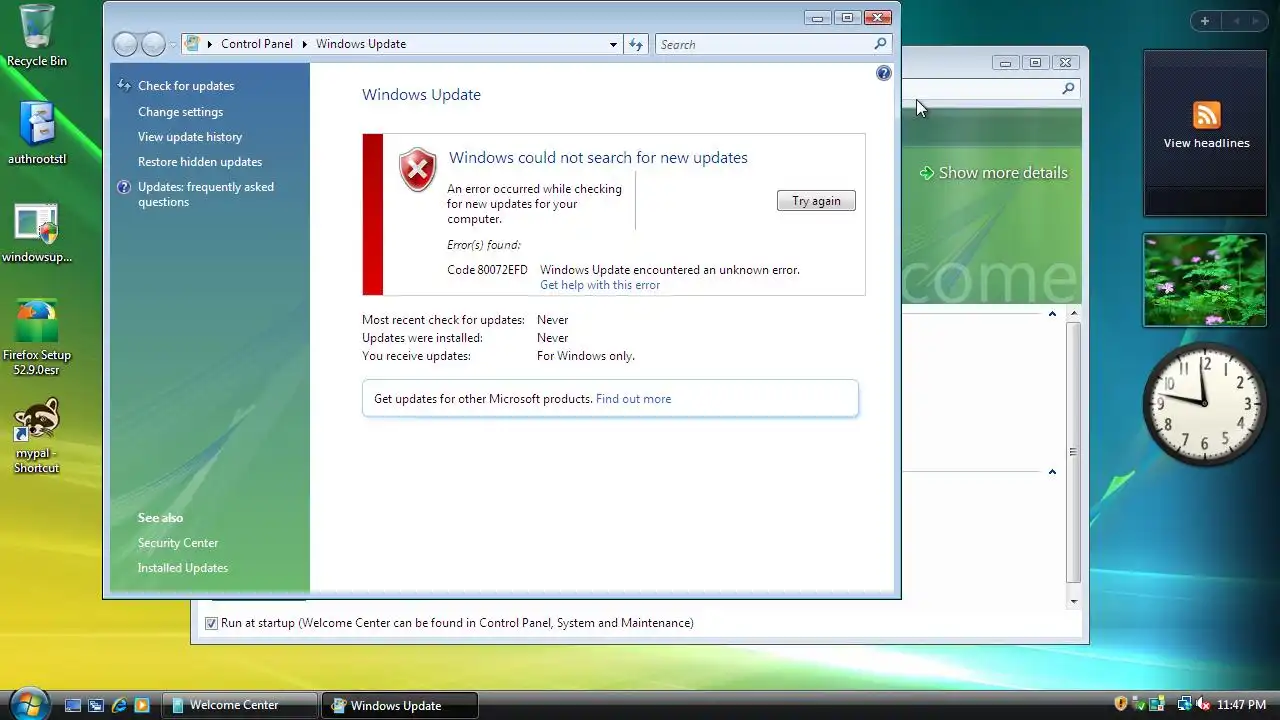Select the Firefox Setup 52.9.0esr desktop icon
The height and width of the screenshot is (720, 1280).
pos(37,337)
